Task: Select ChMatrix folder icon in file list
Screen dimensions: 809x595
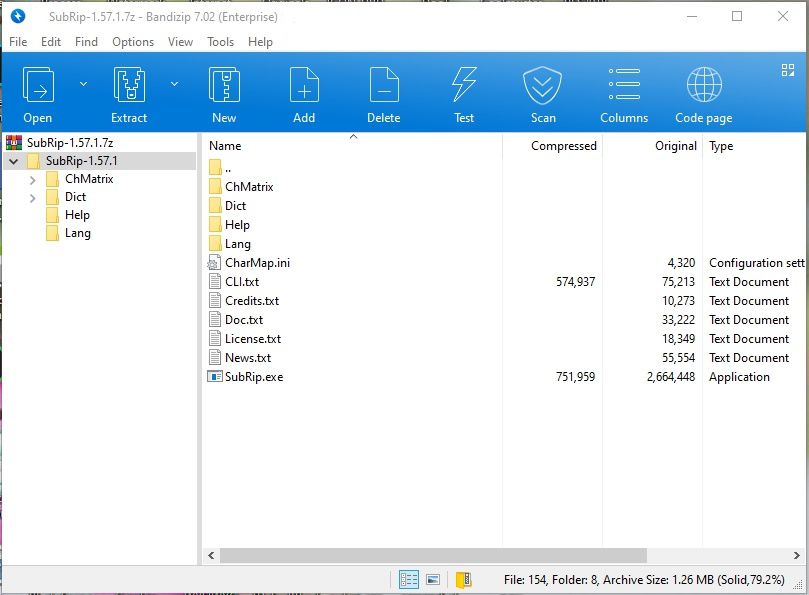Action: [215, 186]
